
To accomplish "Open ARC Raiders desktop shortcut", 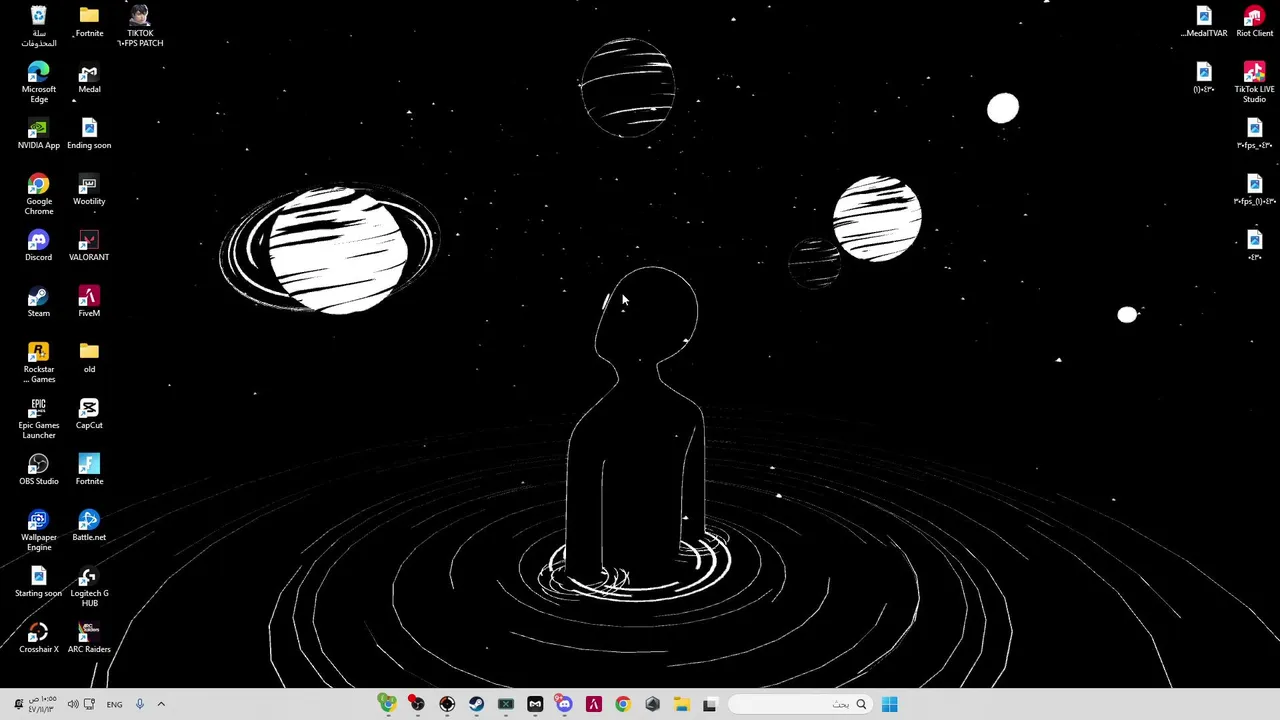I will (89, 638).
